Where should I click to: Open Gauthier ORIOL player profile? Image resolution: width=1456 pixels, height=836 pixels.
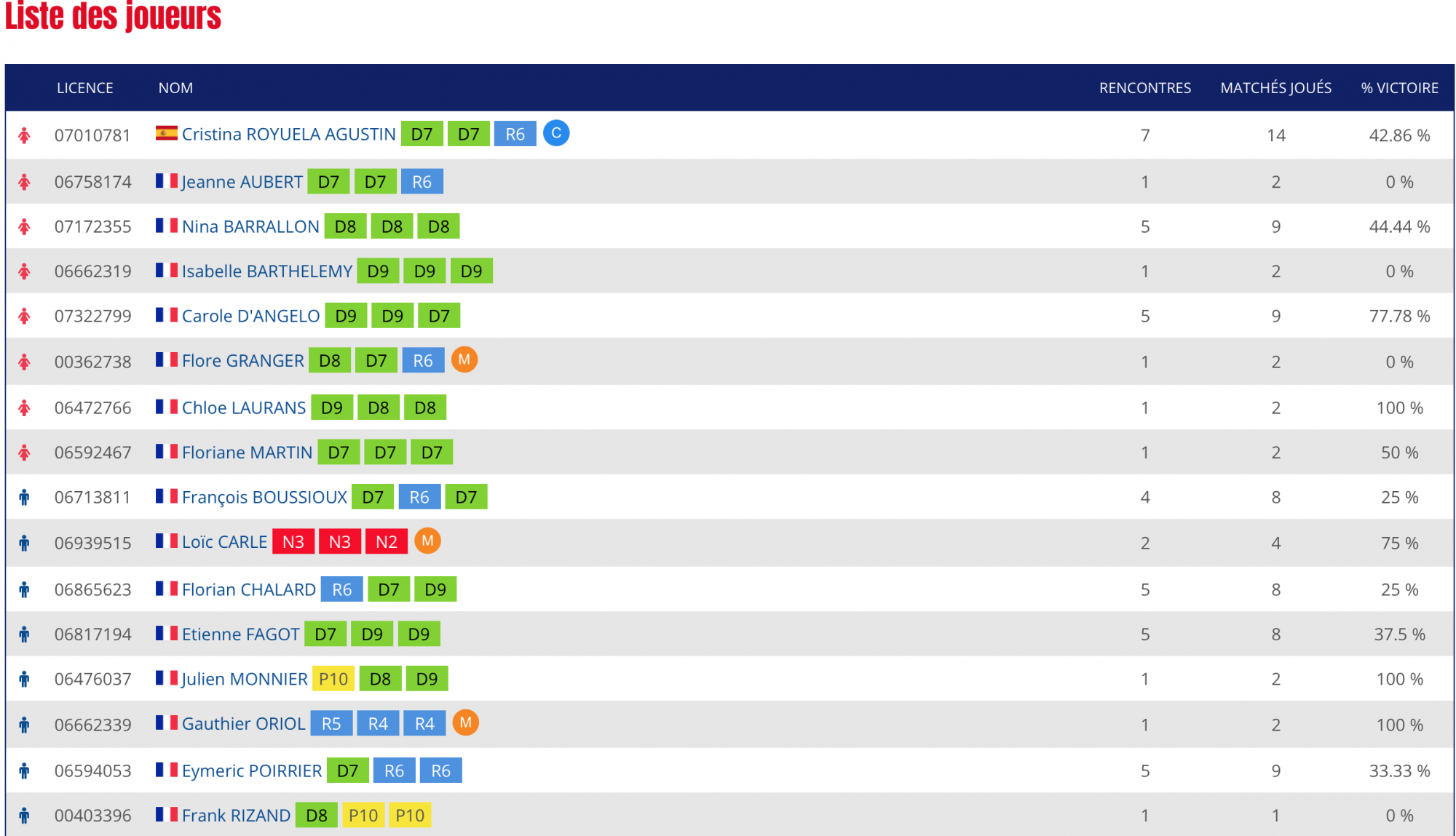(244, 724)
